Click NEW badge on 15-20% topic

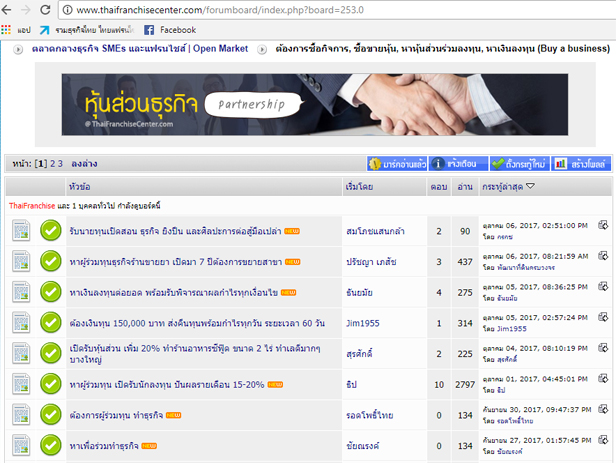point(275,385)
